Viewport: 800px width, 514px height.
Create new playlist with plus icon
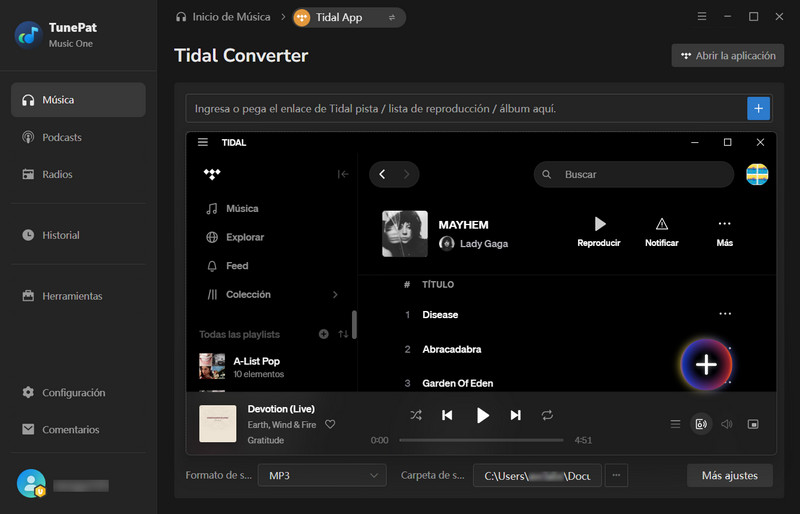pyautogui.click(x=323, y=334)
